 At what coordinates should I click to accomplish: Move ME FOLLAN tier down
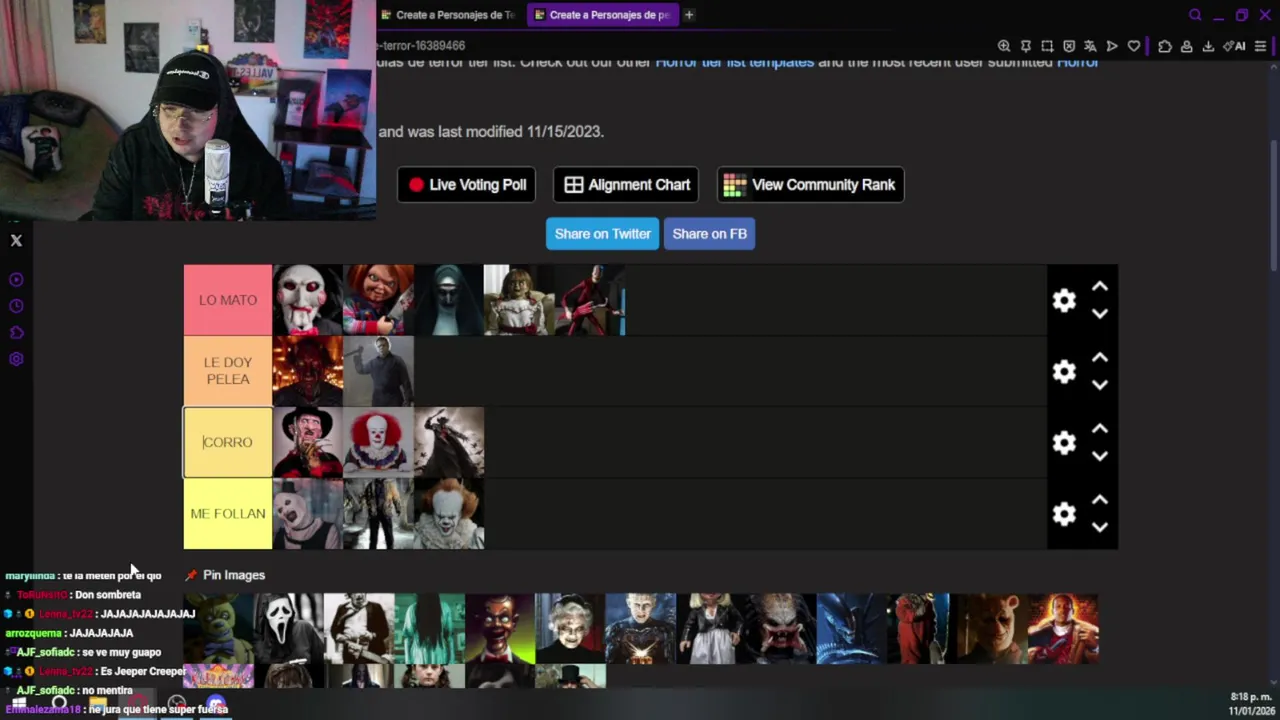[1100, 526]
